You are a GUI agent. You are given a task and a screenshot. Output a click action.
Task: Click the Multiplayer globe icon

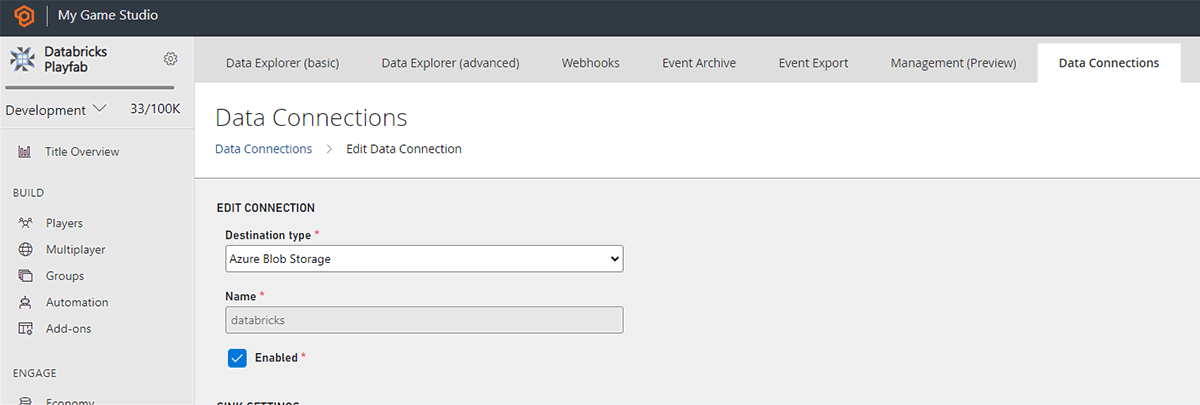pos(25,249)
